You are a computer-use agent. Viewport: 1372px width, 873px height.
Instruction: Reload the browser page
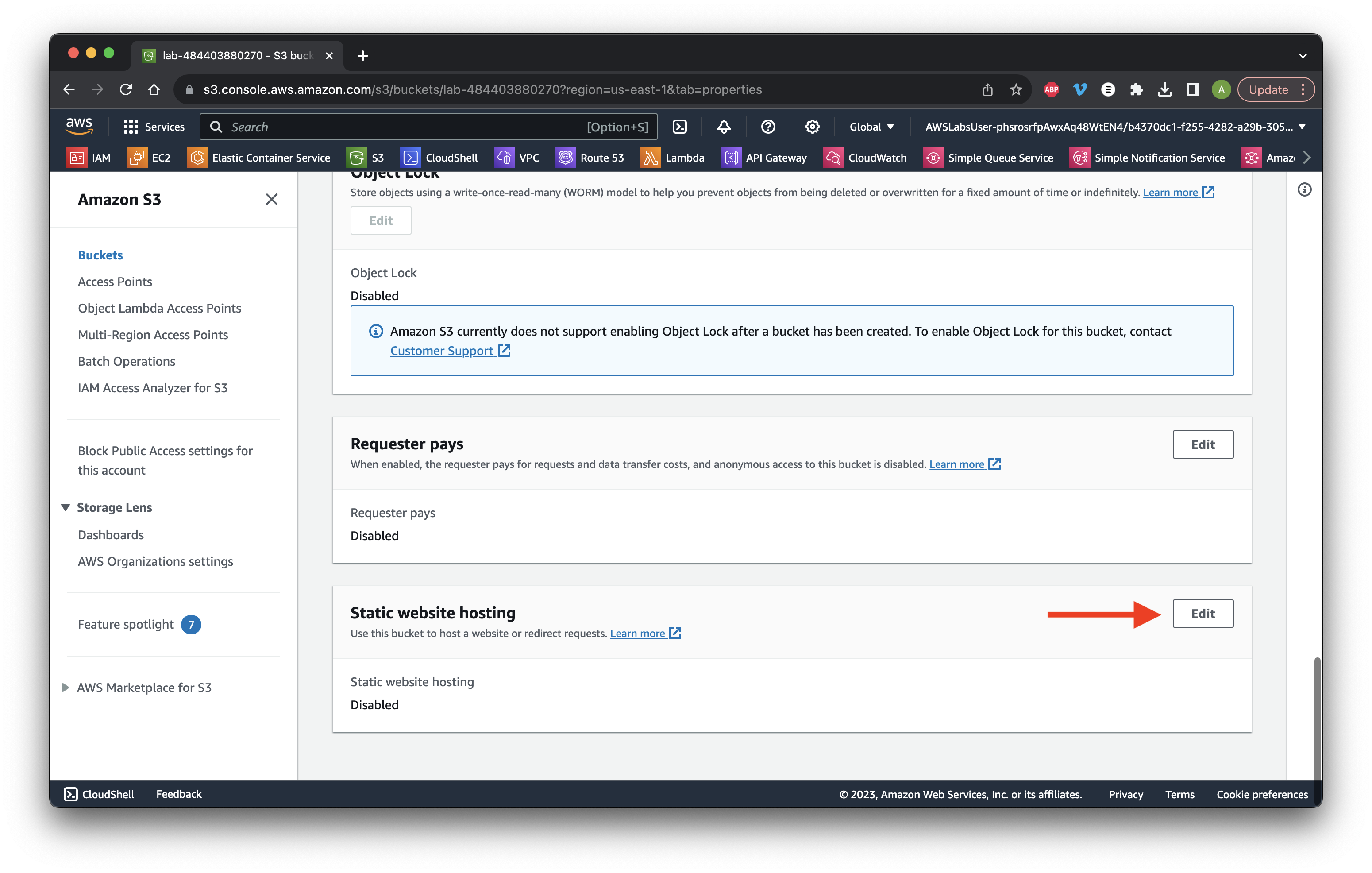coord(125,89)
